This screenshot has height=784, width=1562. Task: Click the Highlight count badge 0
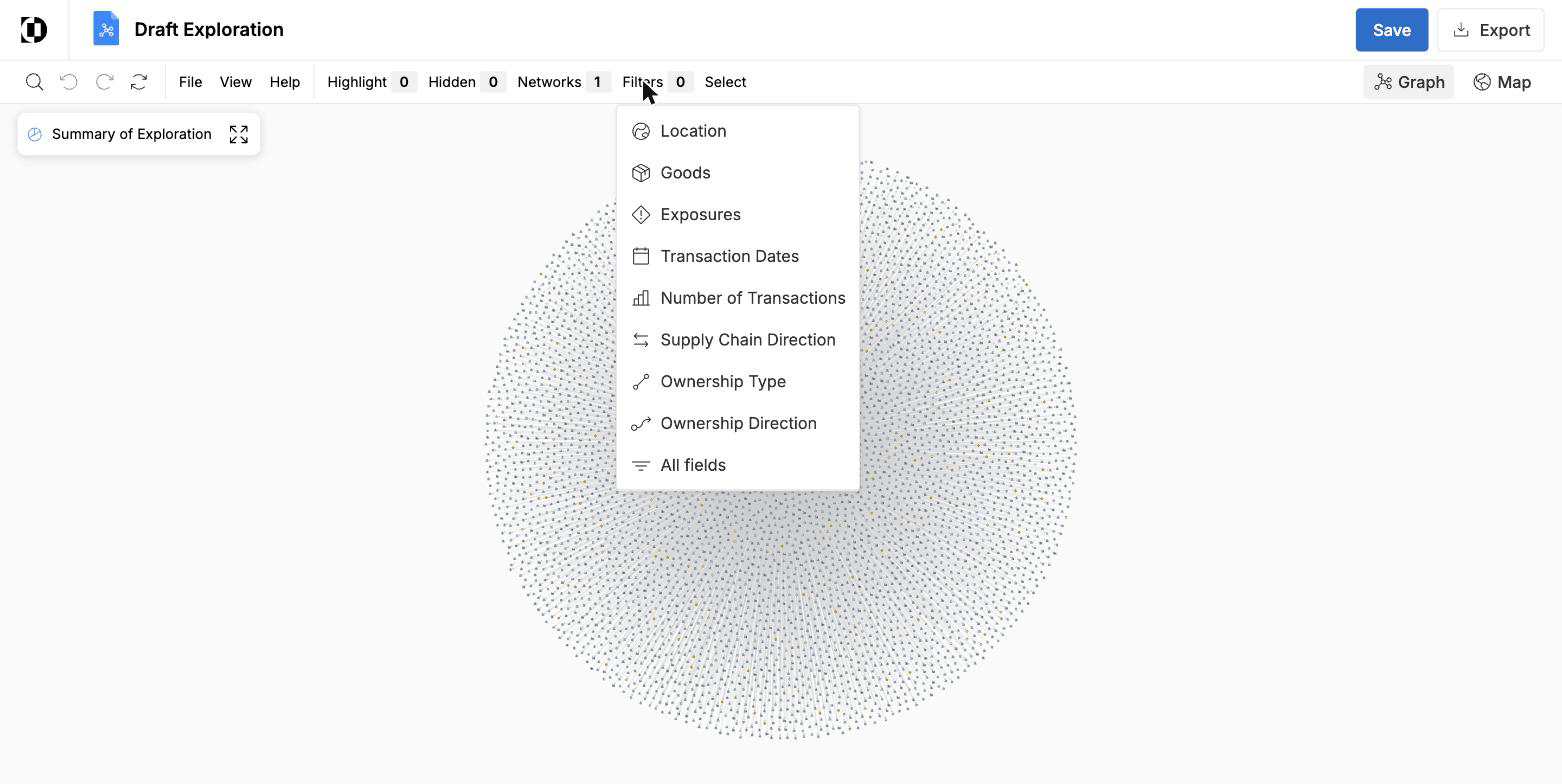(x=404, y=82)
